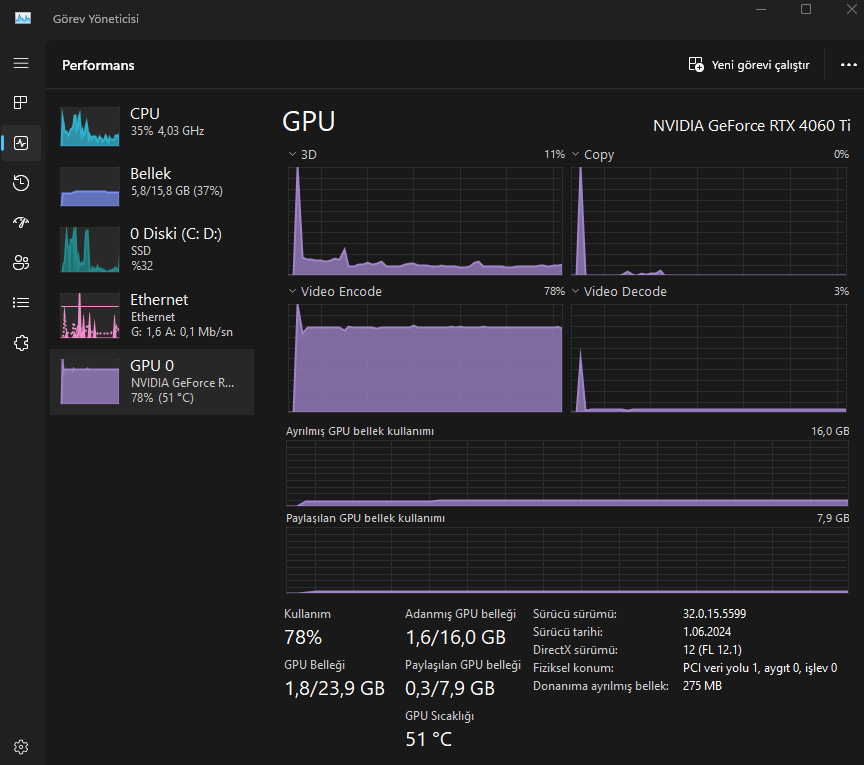
Task: Open the Video Encode engine dropdown
Action: click(x=335, y=292)
